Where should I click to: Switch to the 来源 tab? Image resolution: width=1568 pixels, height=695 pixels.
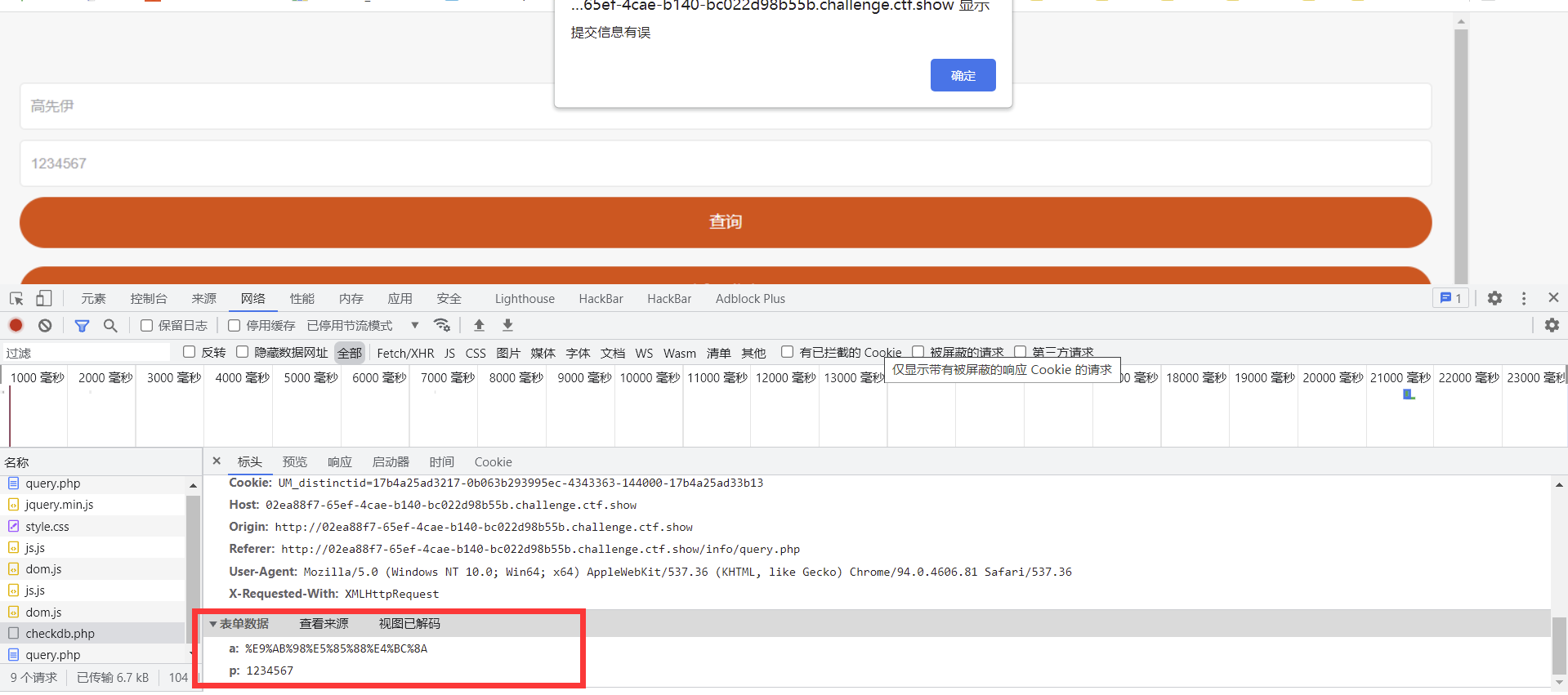tap(204, 299)
